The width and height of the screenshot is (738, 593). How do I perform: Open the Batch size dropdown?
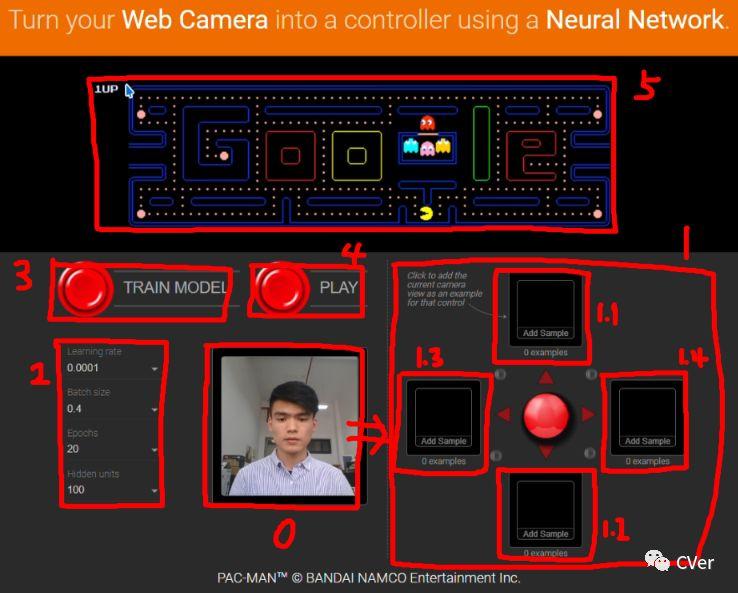click(112, 409)
